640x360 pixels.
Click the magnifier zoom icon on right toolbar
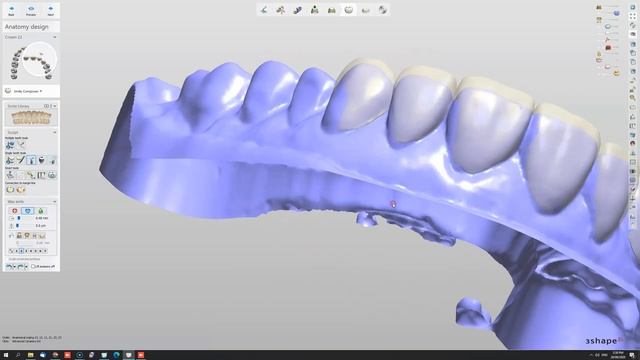point(633,98)
